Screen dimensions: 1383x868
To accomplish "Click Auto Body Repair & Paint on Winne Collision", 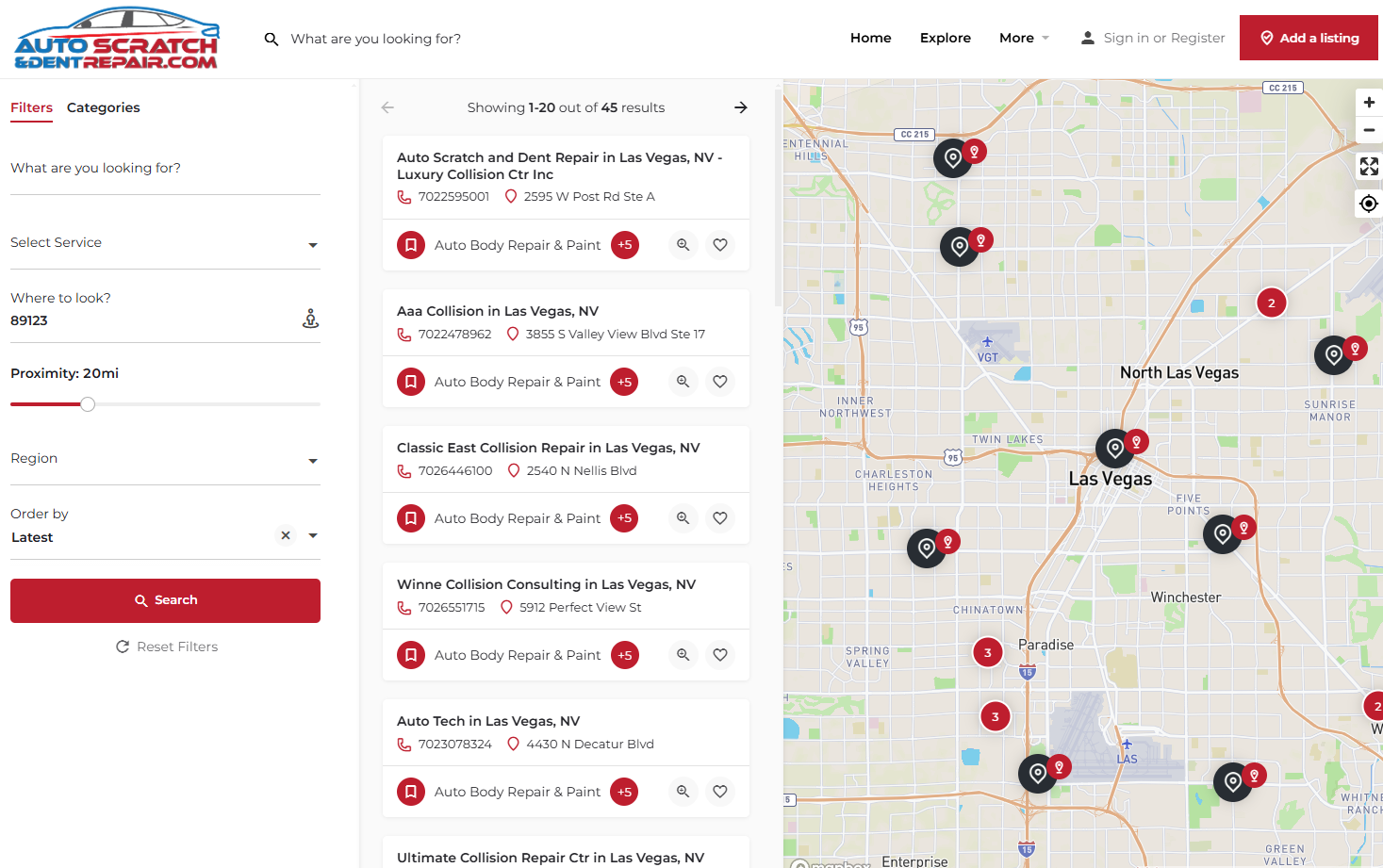I will click(x=518, y=655).
